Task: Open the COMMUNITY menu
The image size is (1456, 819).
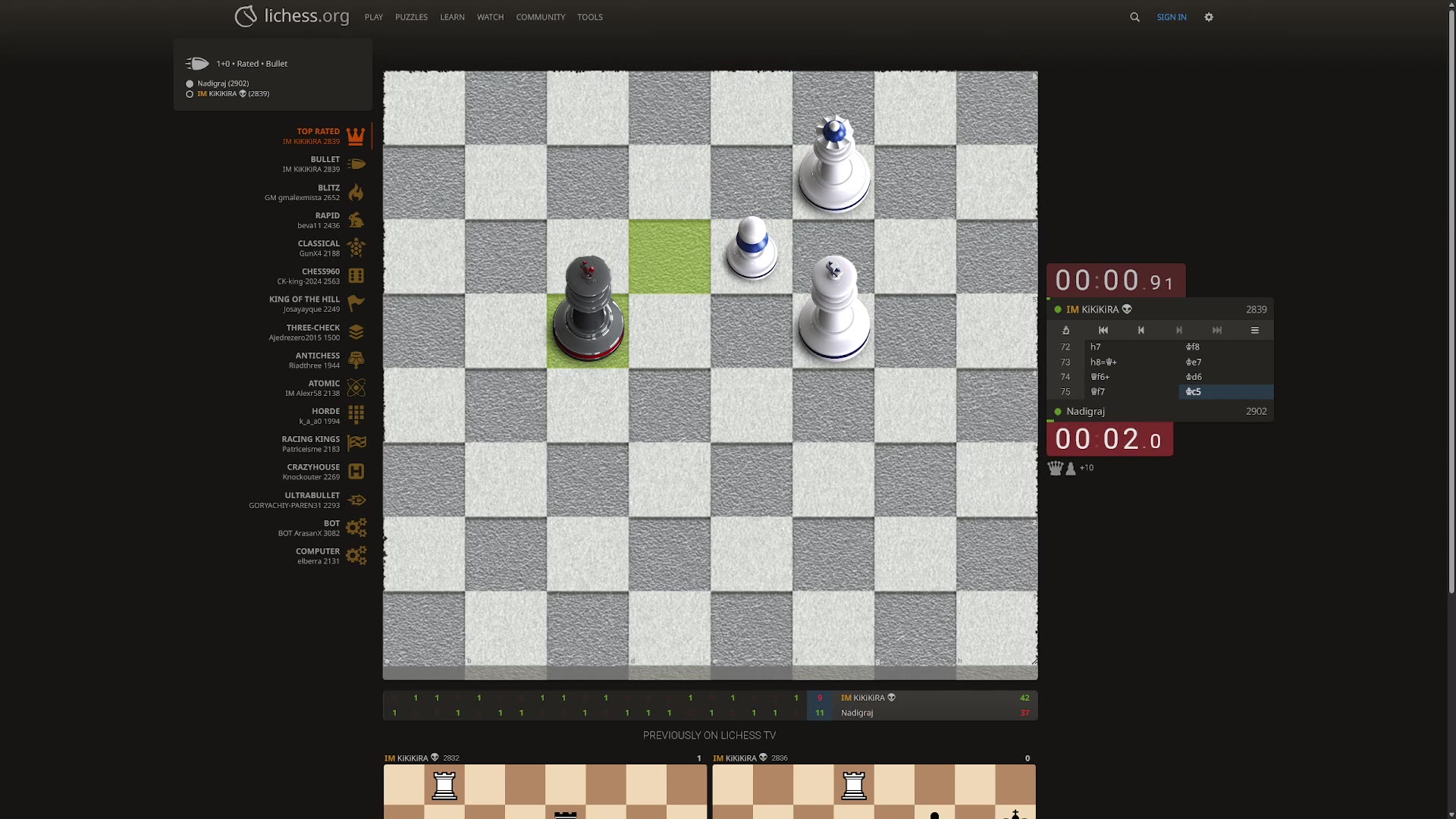Action: (540, 17)
